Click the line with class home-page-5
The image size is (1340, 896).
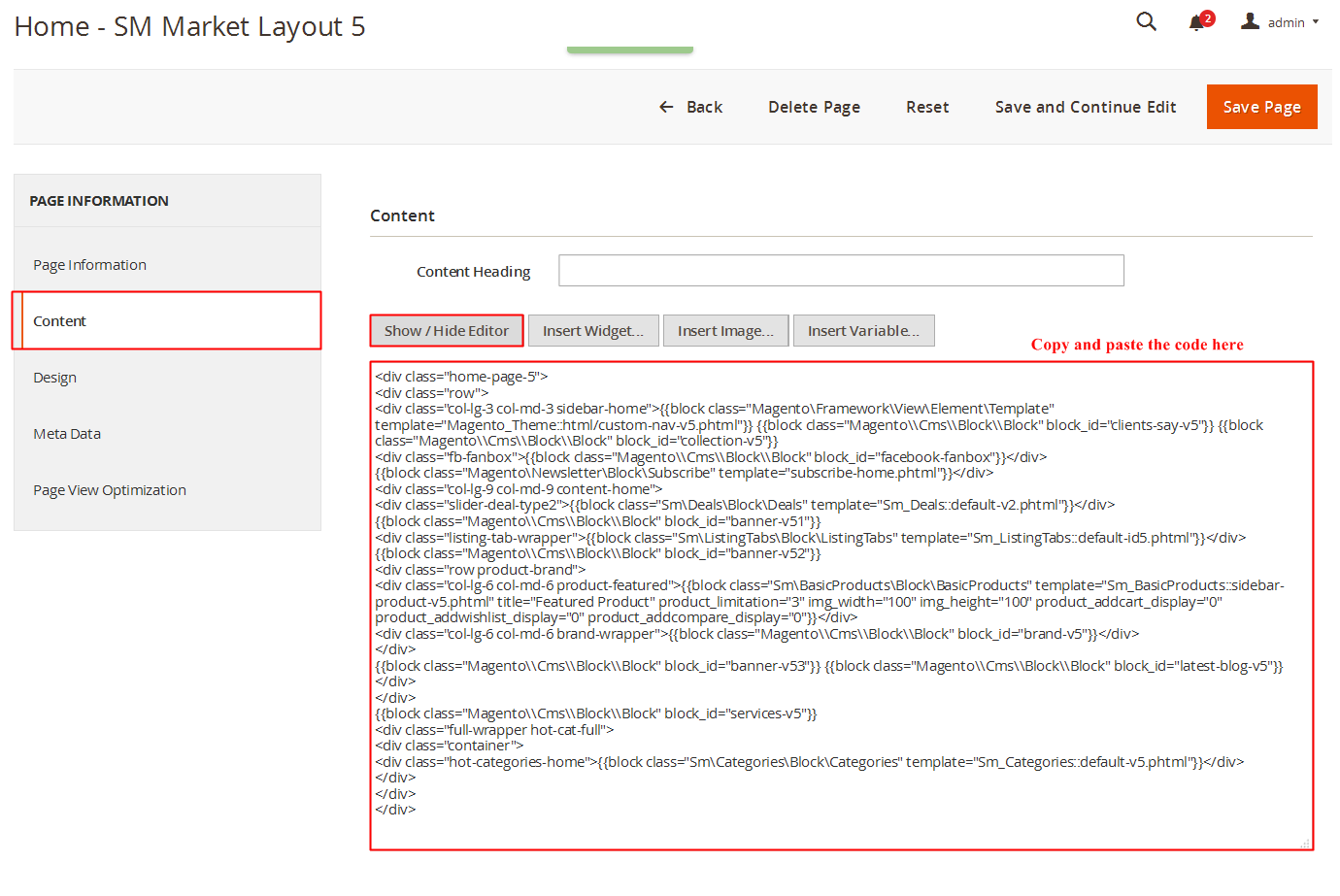click(x=461, y=377)
